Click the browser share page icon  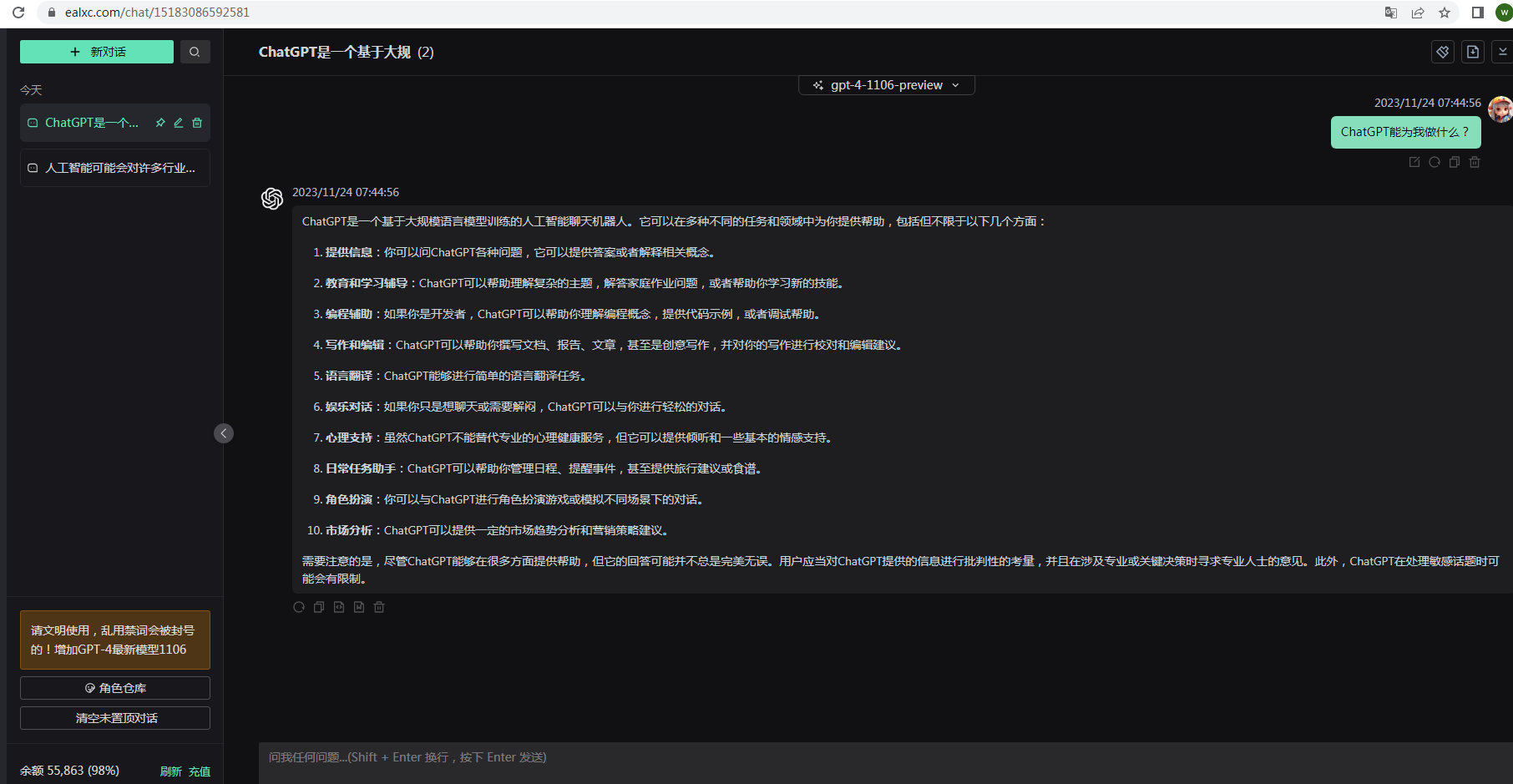[x=1418, y=13]
